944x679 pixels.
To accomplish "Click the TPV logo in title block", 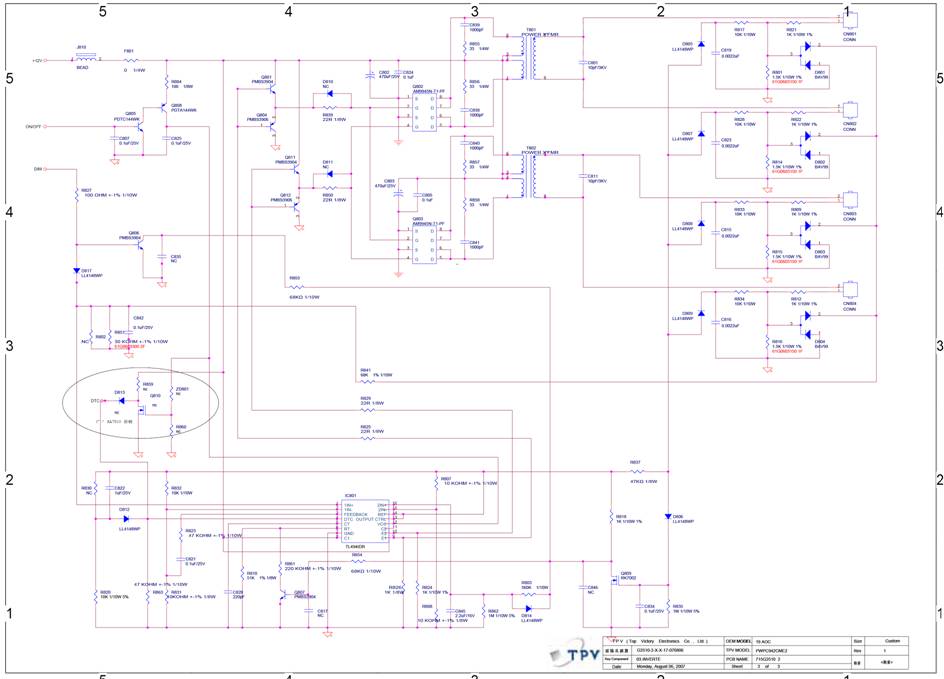I will click(575, 654).
